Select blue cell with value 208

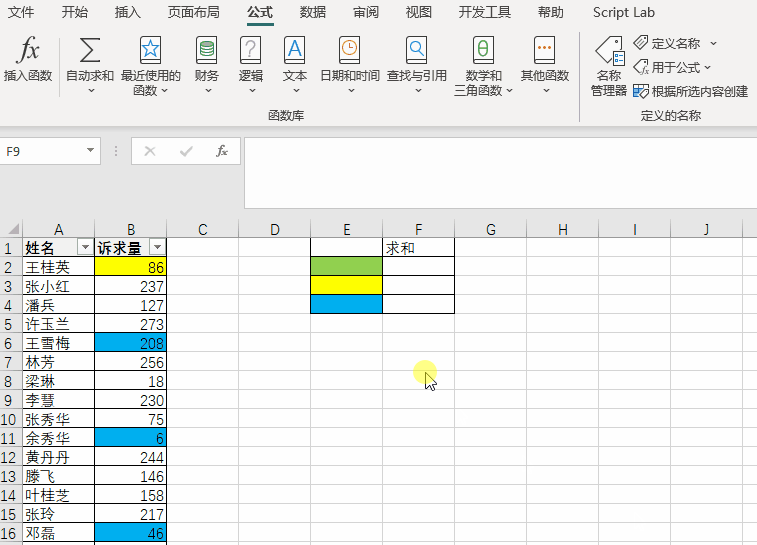pos(130,343)
